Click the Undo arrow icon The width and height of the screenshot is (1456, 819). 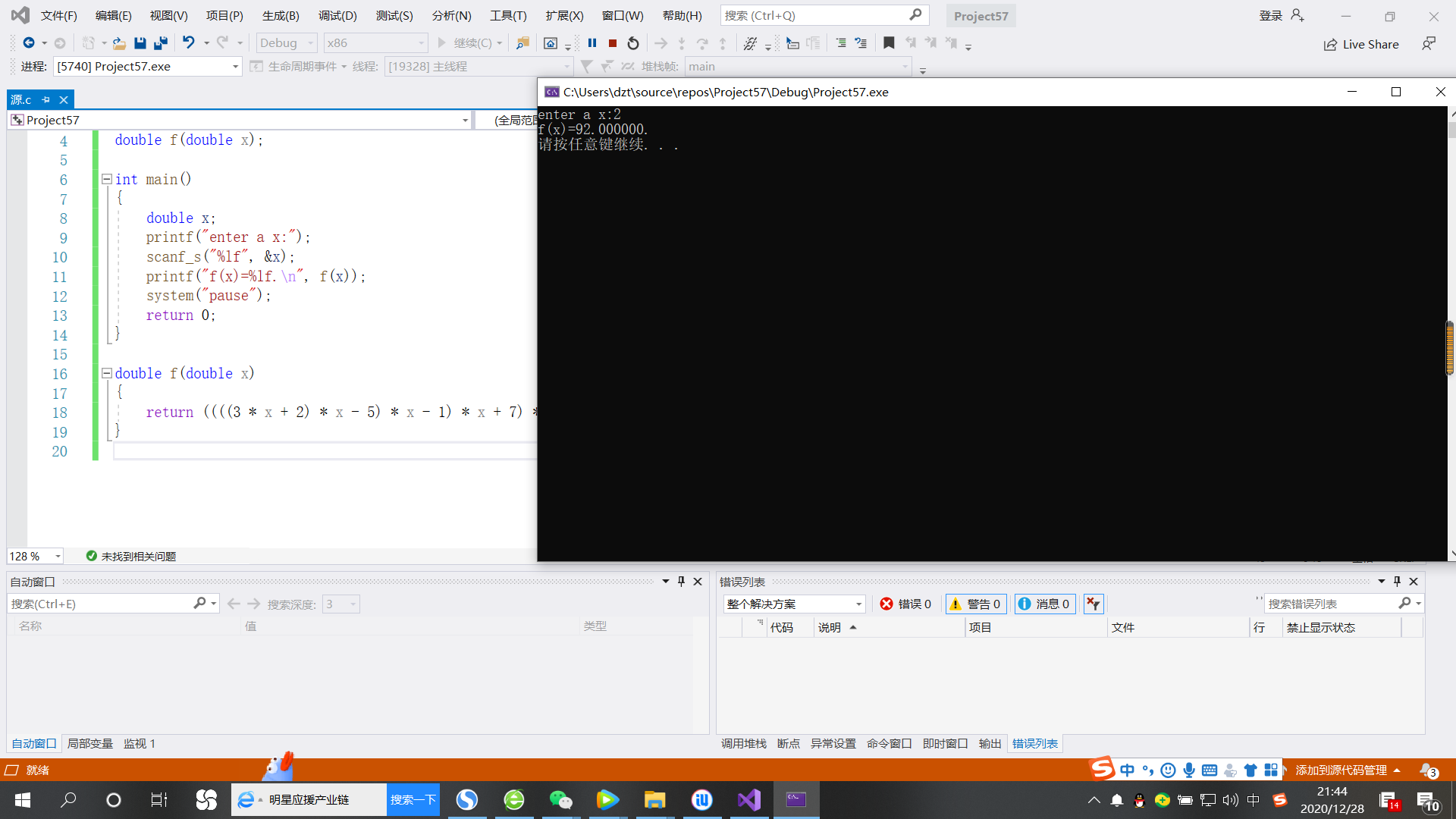[189, 43]
